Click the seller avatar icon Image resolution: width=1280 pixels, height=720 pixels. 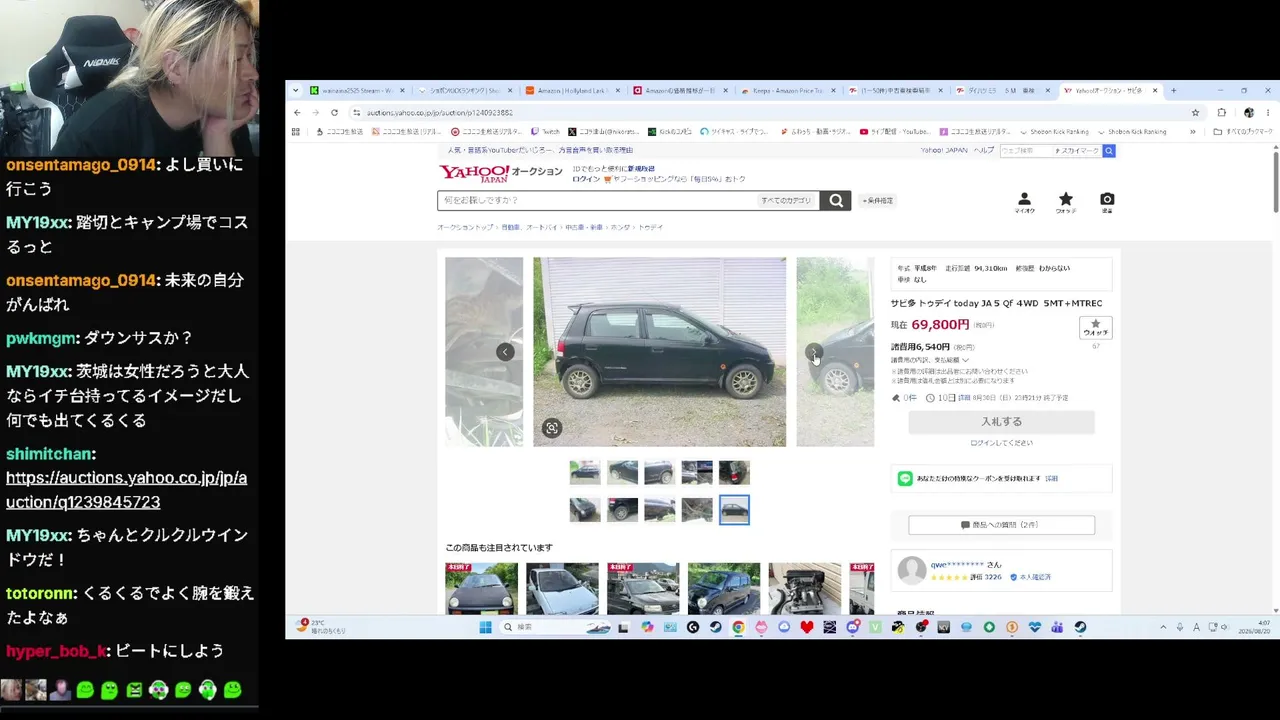(x=912, y=570)
